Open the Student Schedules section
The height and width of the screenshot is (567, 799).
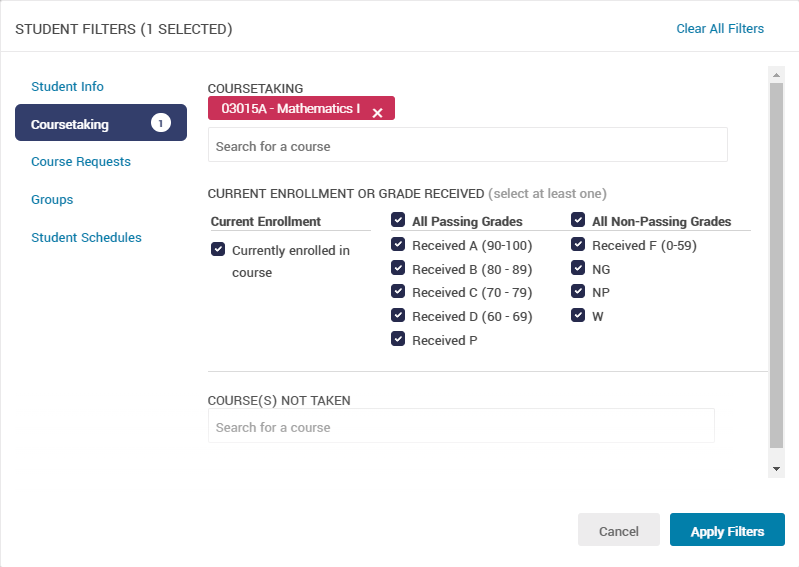coord(86,238)
